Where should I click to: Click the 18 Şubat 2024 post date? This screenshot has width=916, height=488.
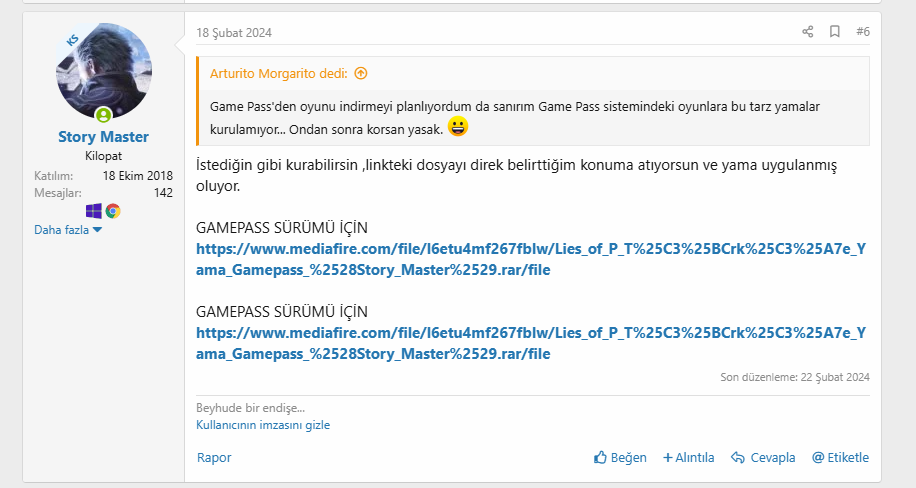point(234,33)
